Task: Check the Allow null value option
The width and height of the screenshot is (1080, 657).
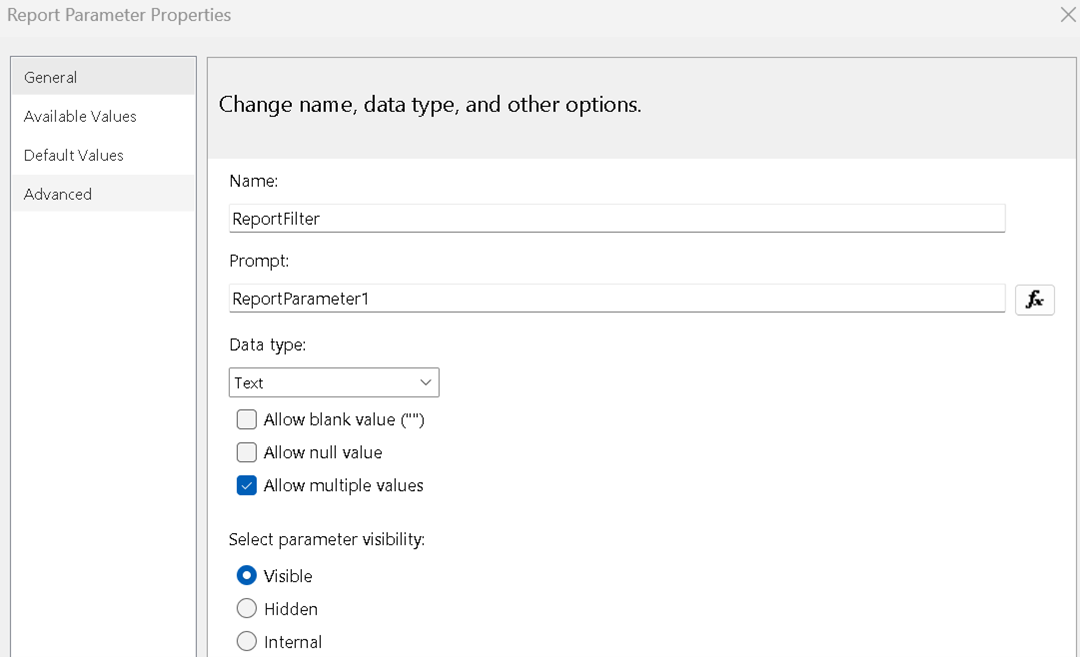Action: (247, 453)
